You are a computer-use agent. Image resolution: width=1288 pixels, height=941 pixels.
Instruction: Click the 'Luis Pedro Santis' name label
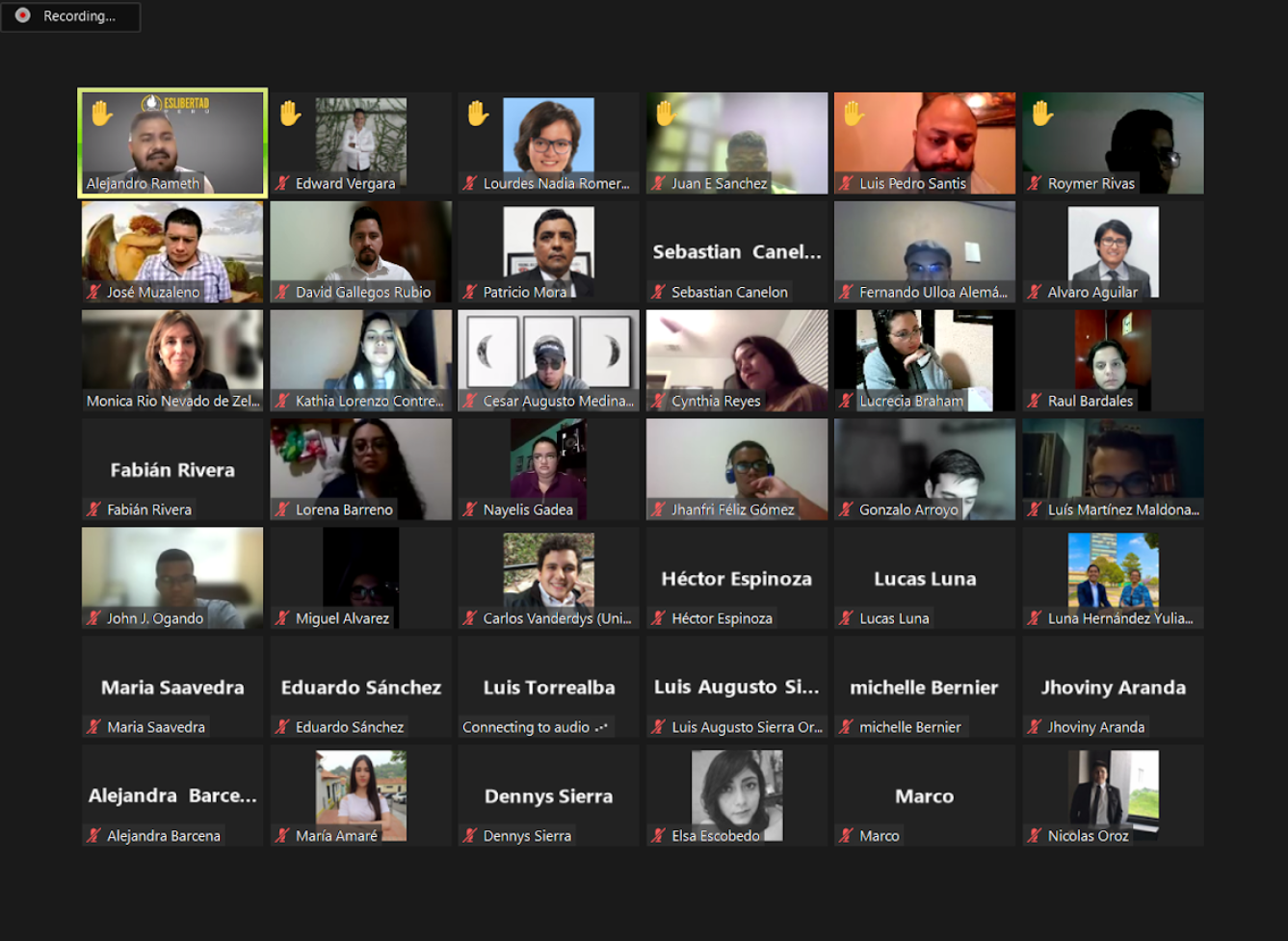(x=913, y=183)
